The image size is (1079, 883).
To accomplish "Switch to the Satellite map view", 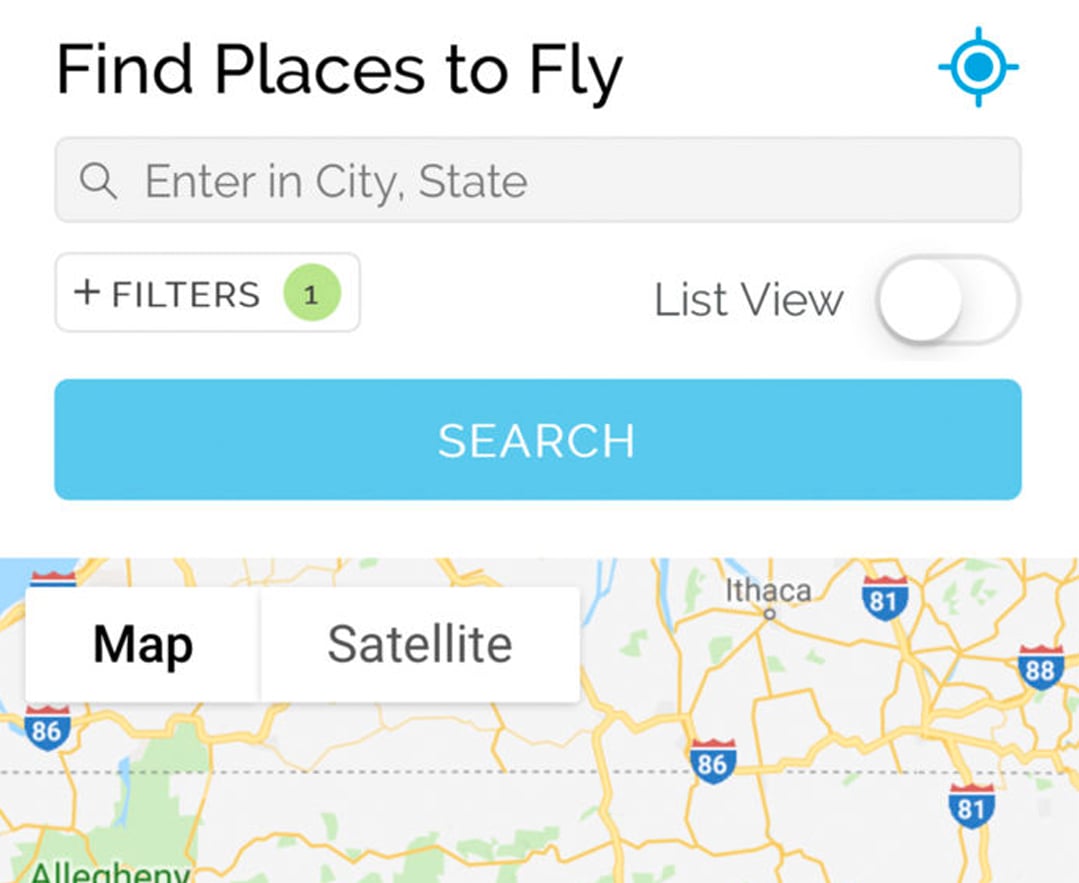I will [420, 645].
